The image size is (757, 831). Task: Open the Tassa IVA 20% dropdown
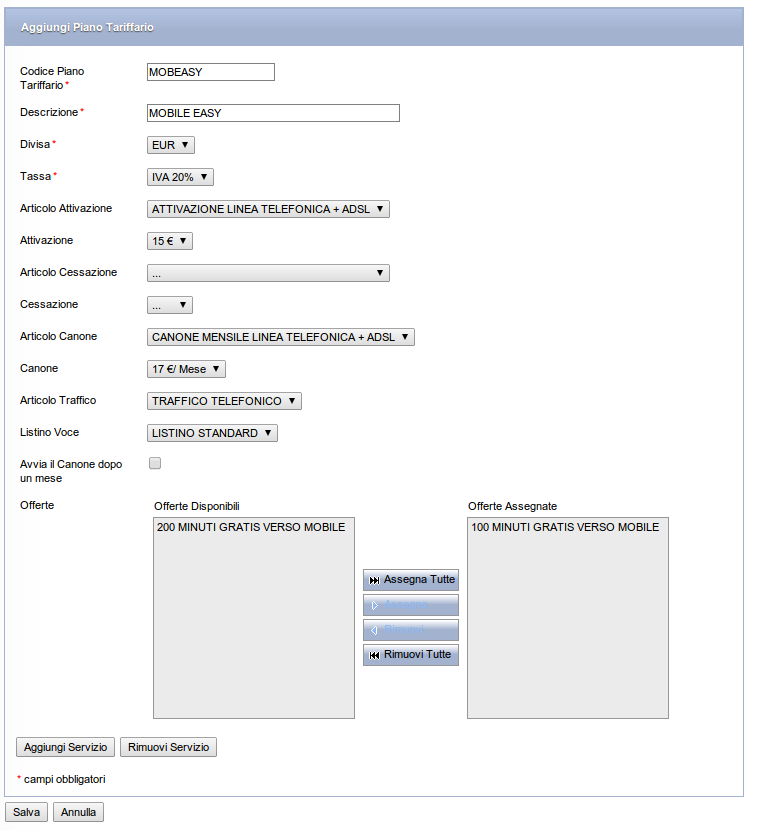(x=180, y=177)
